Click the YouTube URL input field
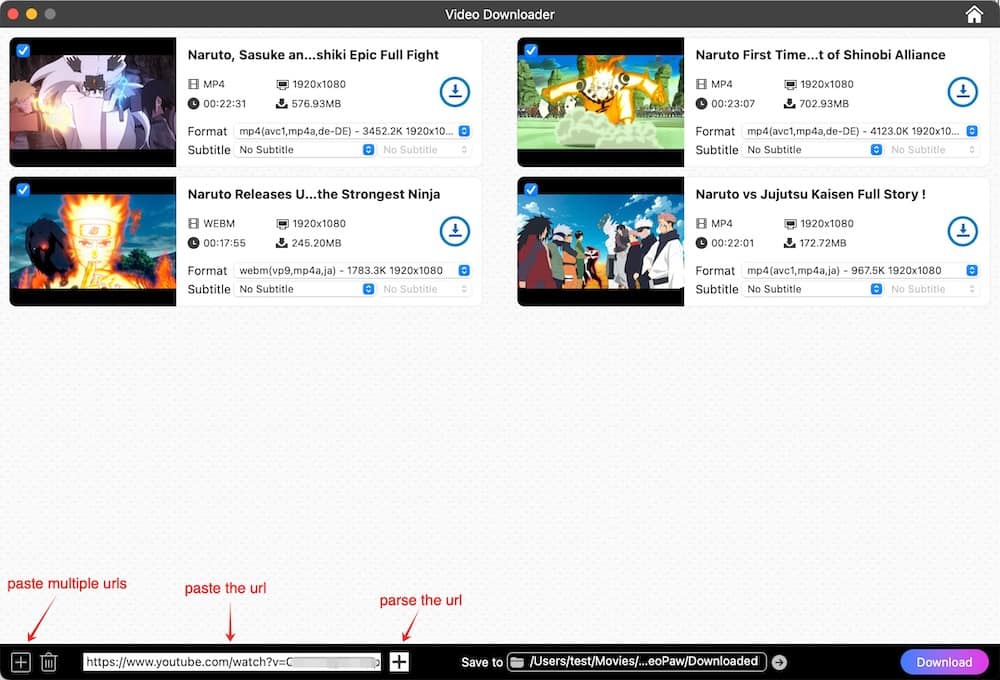 (x=230, y=661)
